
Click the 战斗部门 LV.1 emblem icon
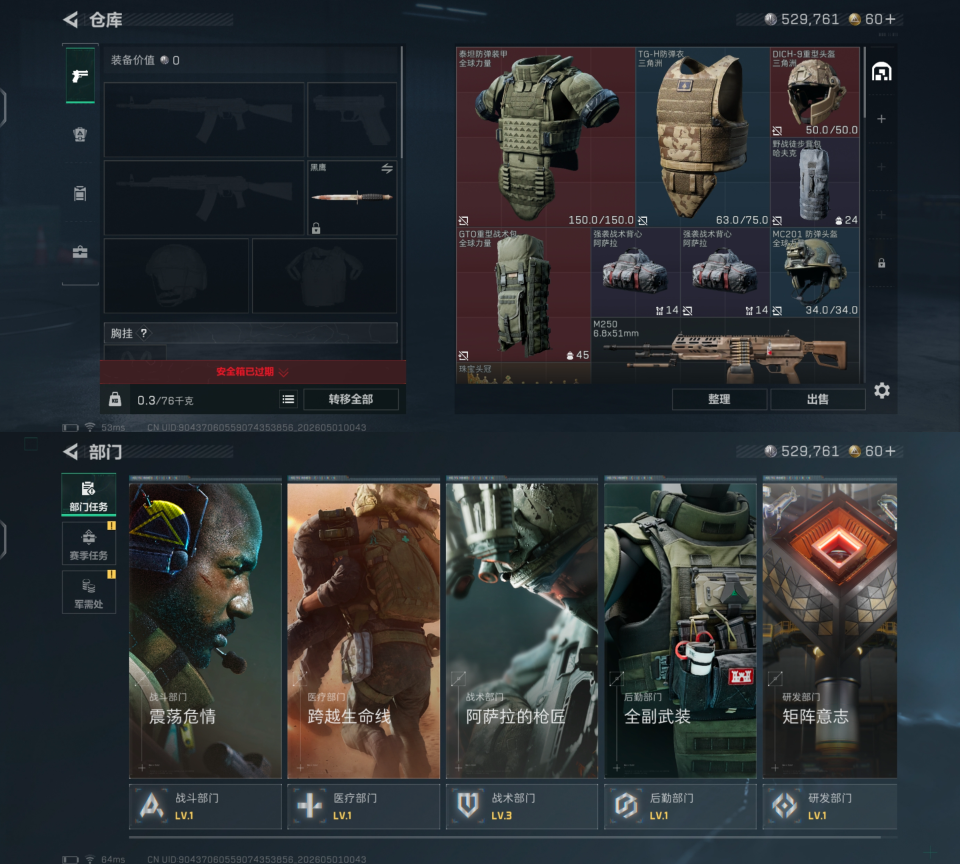151,805
